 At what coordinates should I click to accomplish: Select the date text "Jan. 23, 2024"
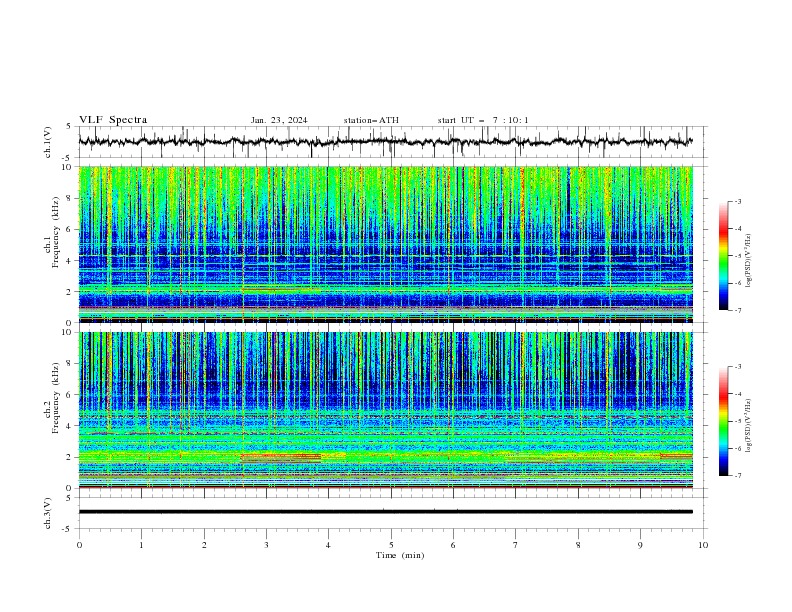tap(279, 120)
